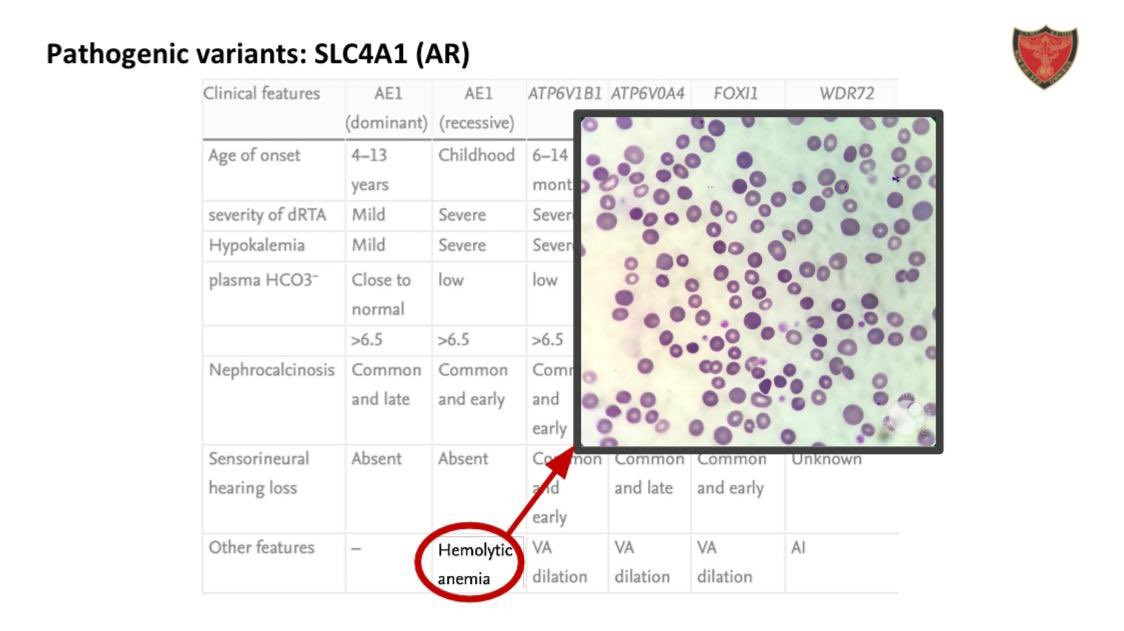Click the Age of onset row label

pos(254,156)
